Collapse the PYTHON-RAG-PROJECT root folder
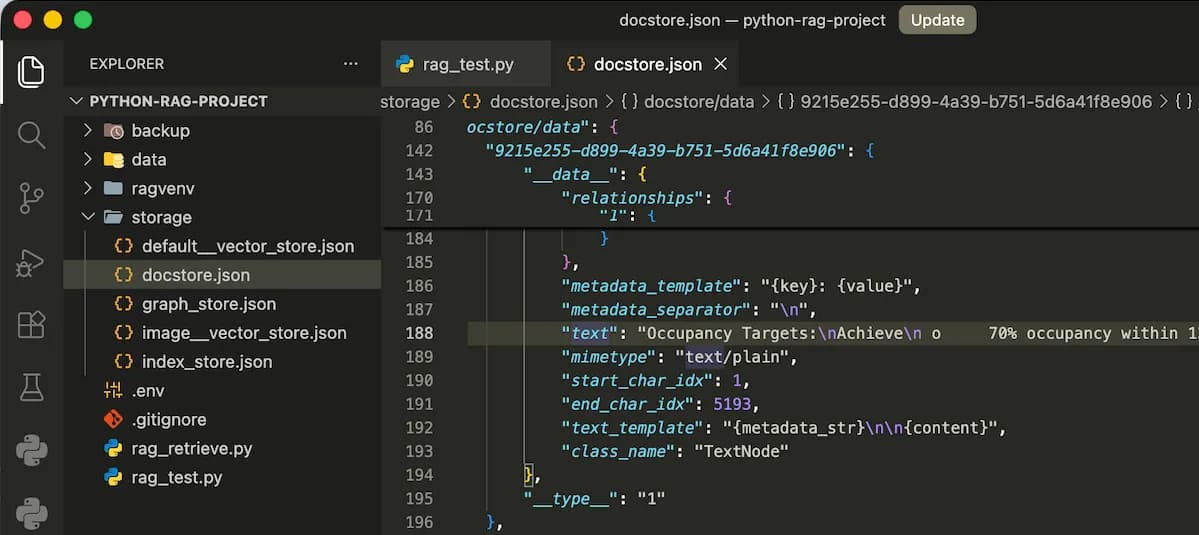This screenshot has width=1199, height=535. [76, 102]
